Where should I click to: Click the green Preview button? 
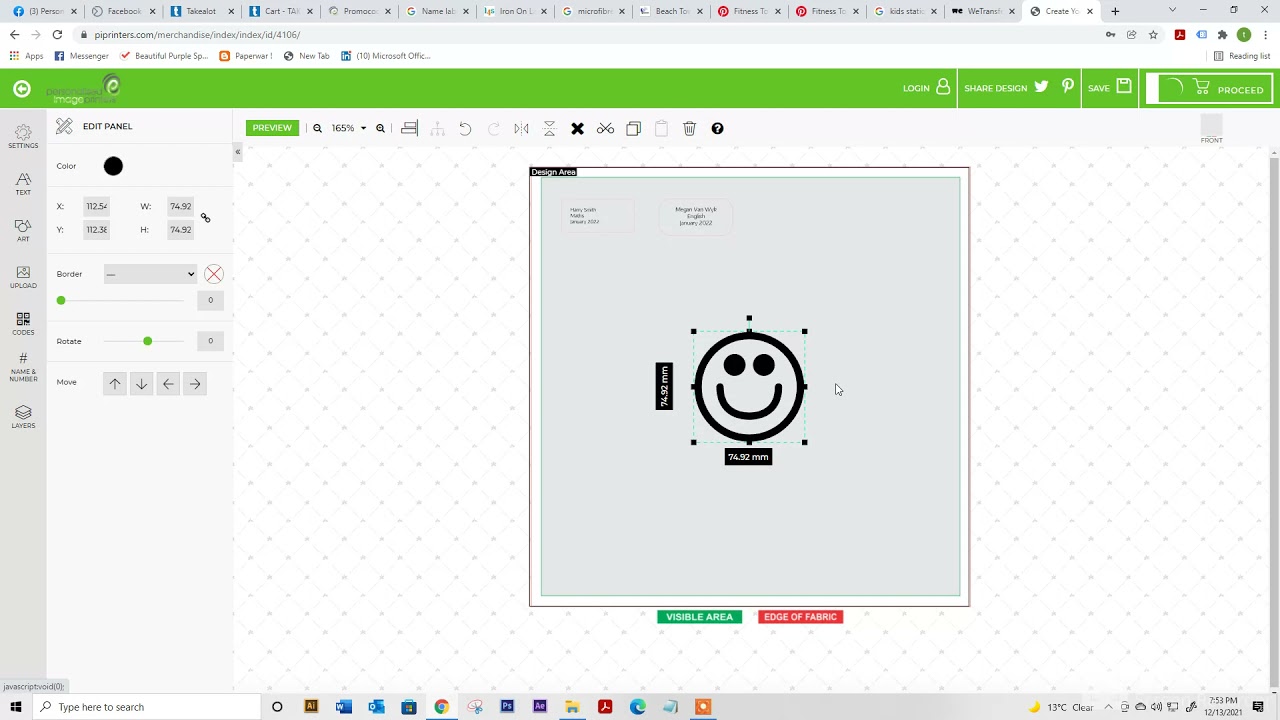coord(272,128)
